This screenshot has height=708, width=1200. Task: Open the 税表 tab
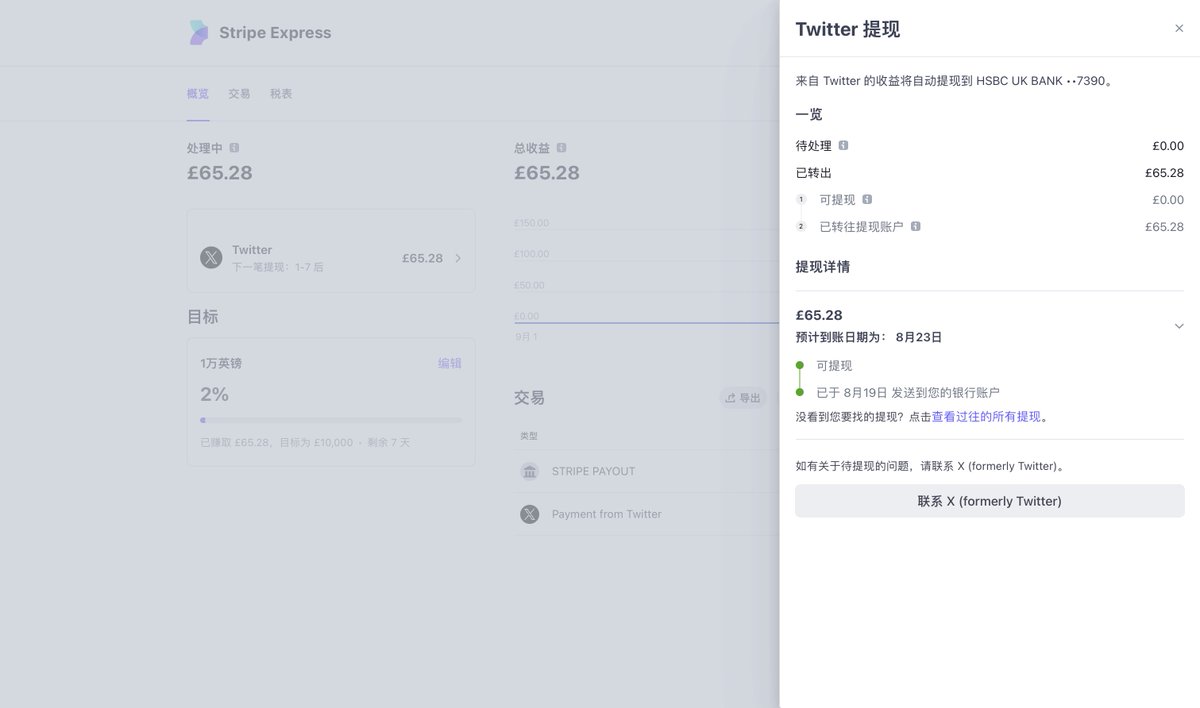(x=281, y=94)
